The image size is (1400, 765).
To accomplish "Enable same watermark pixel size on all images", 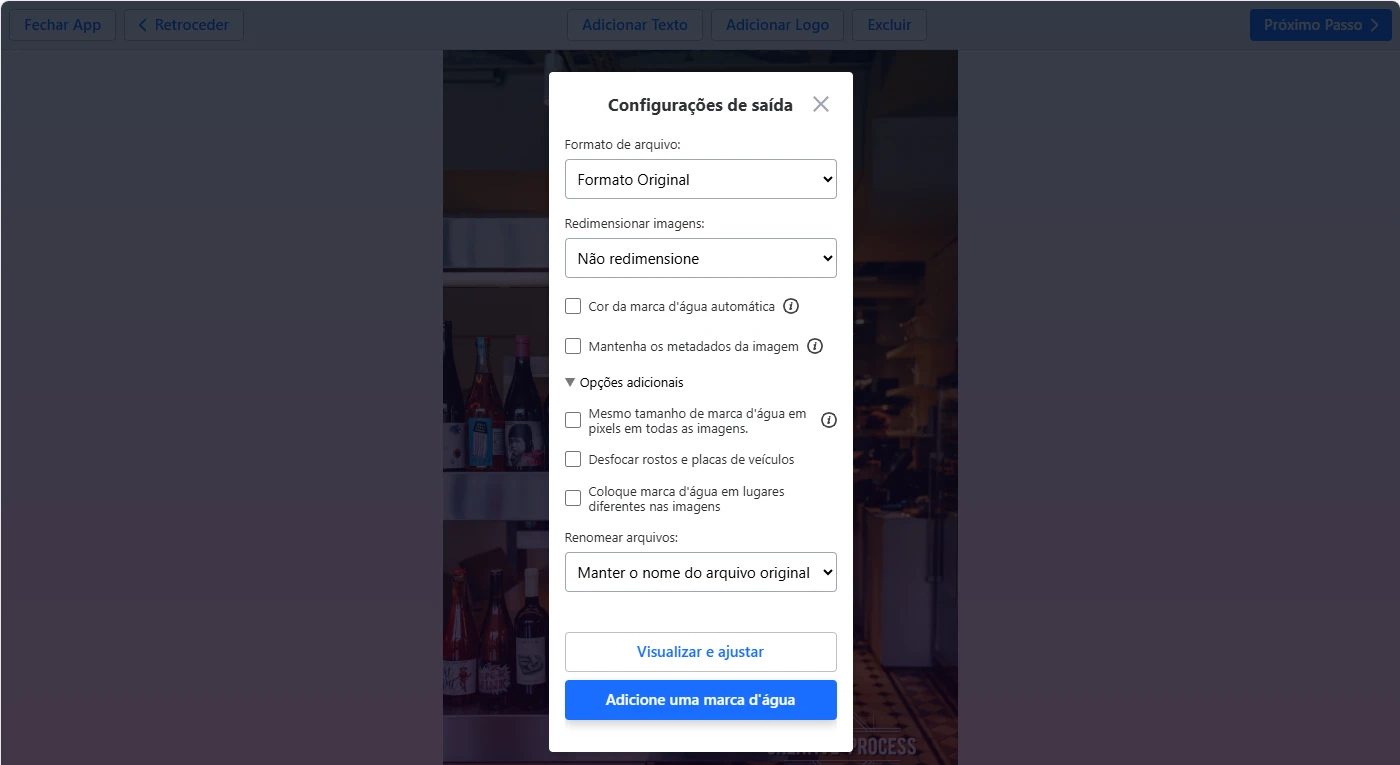I will [x=573, y=419].
